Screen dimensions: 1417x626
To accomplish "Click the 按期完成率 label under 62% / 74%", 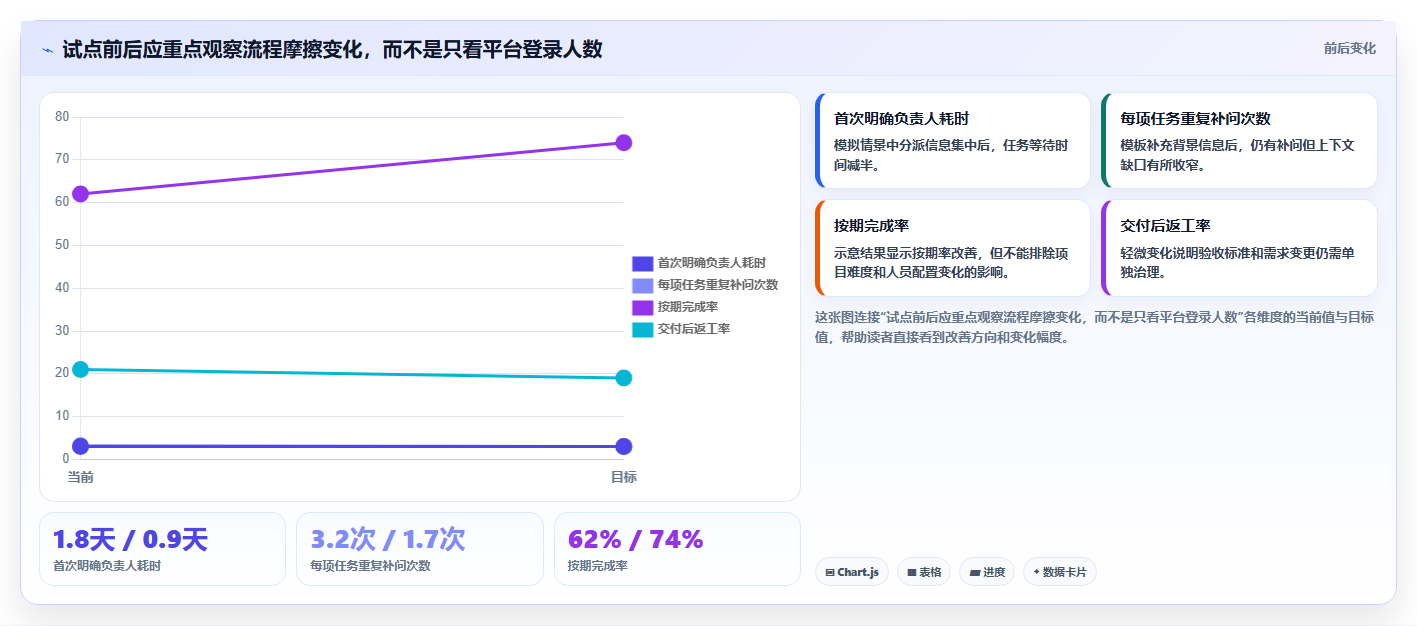I will tap(597, 566).
